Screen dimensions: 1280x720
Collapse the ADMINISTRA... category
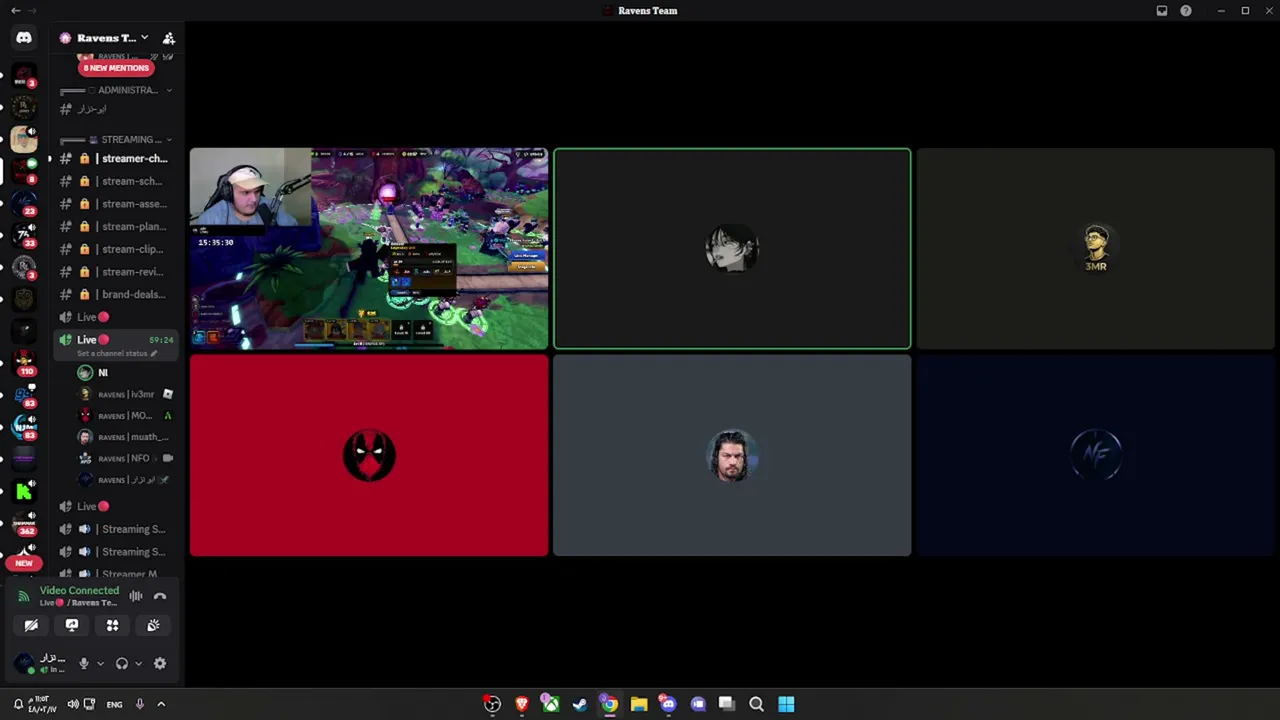[x=116, y=90]
